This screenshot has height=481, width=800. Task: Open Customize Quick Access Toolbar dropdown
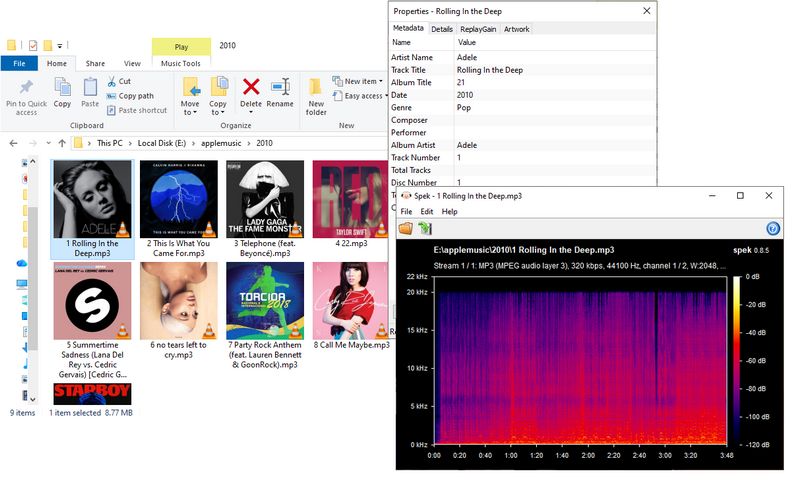60,46
